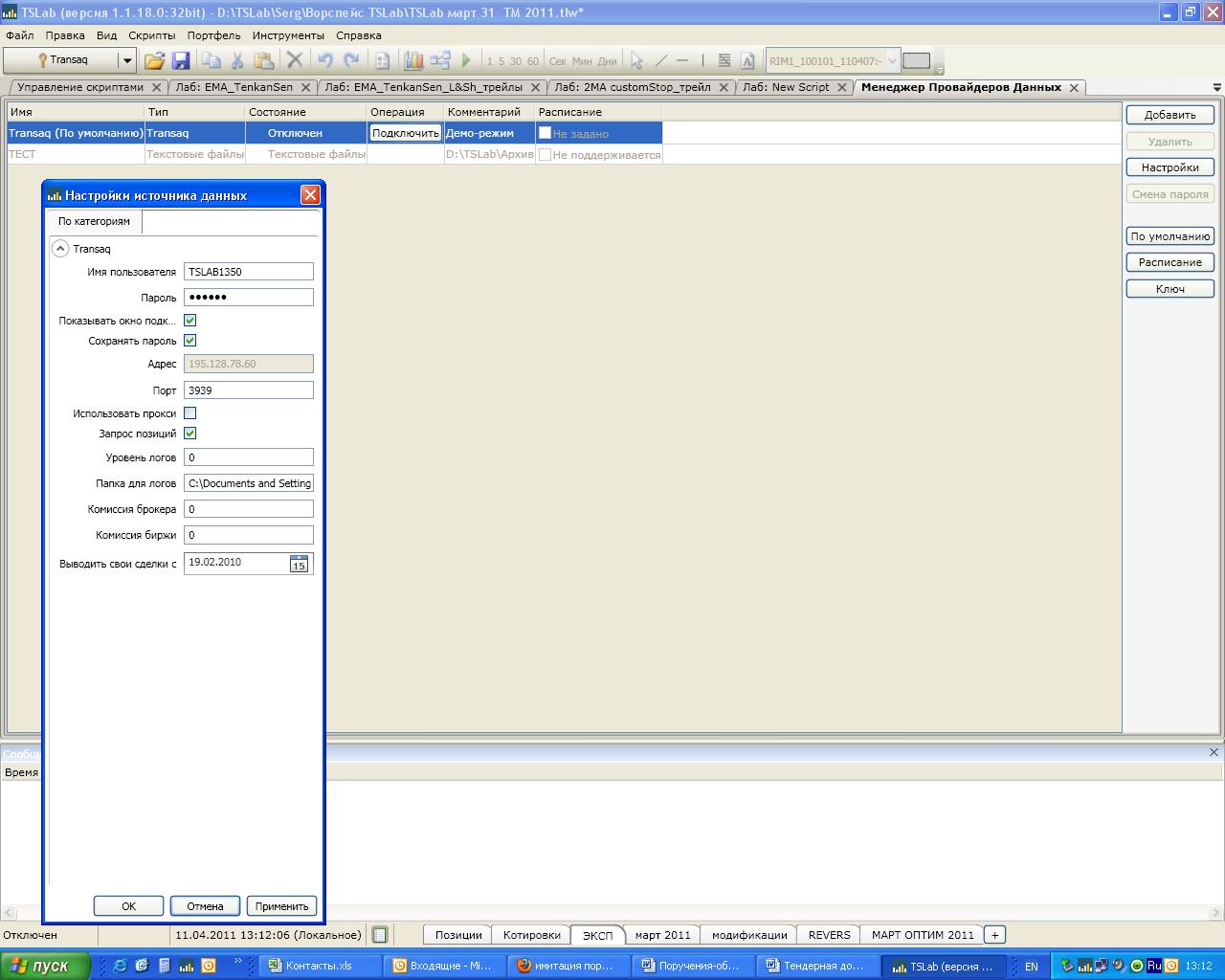1225x980 pixels.
Task: Click the save floppy disk icon
Action: point(181,60)
